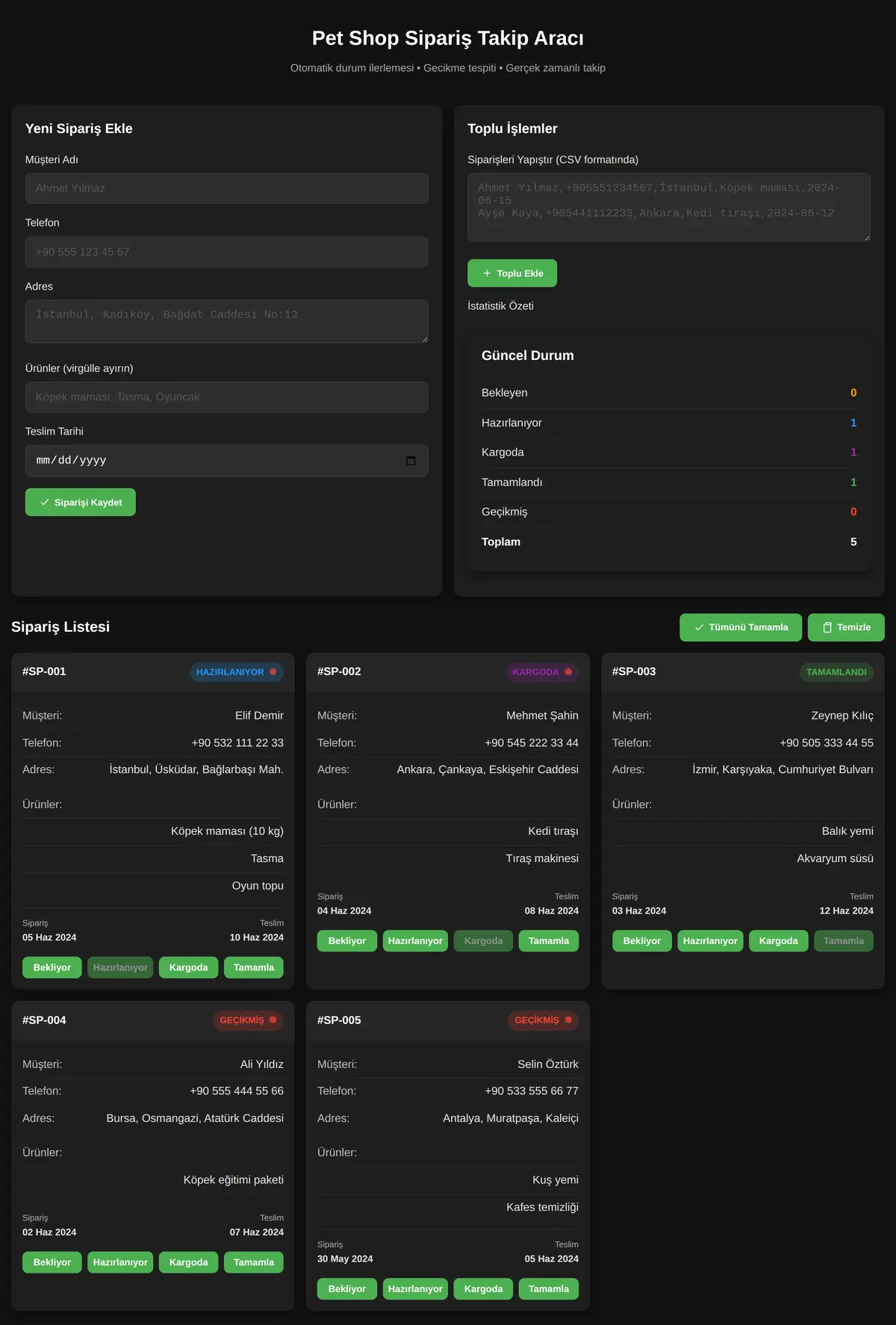This screenshot has height=1325, width=896.
Task: Complete order SP-002 with Tamamla
Action: (549, 941)
